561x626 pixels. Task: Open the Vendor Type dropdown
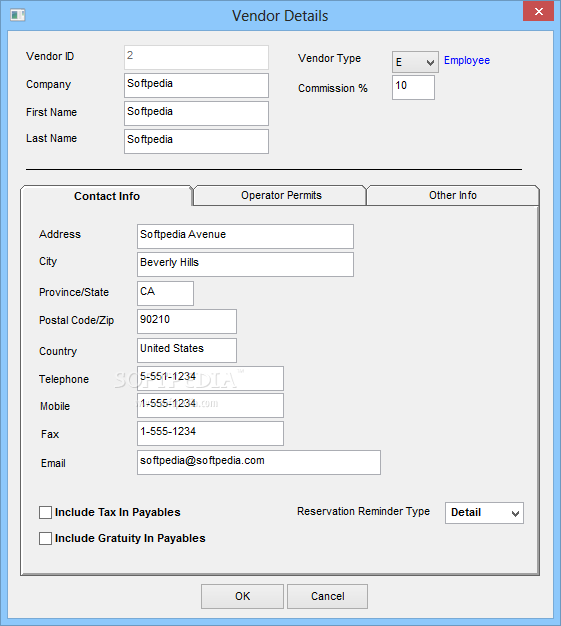(415, 62)
